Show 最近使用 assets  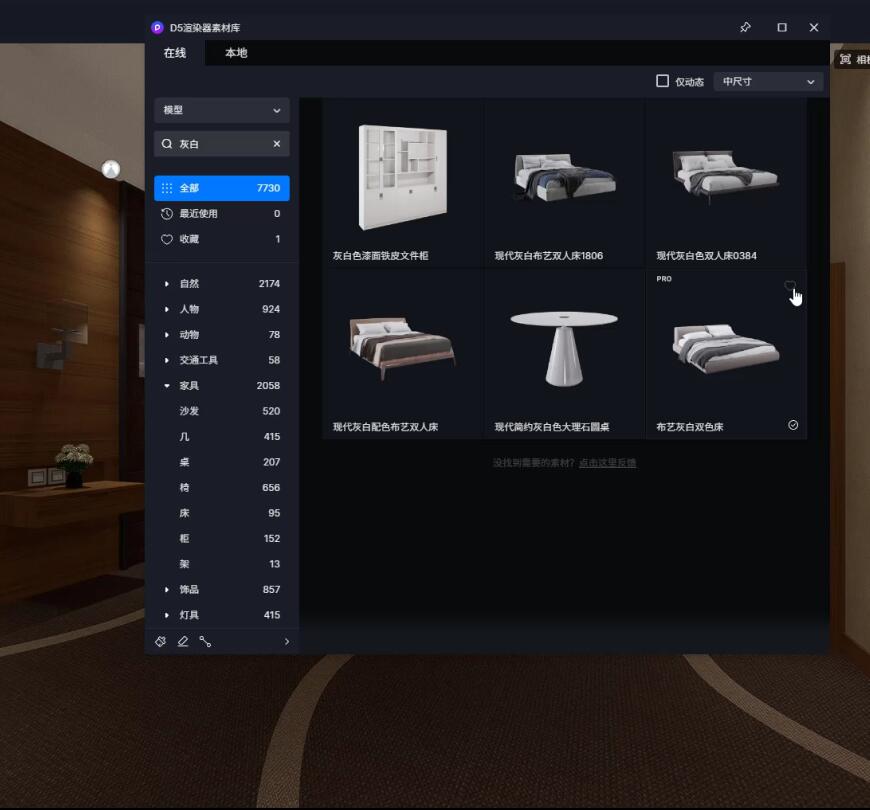[221, 214]
